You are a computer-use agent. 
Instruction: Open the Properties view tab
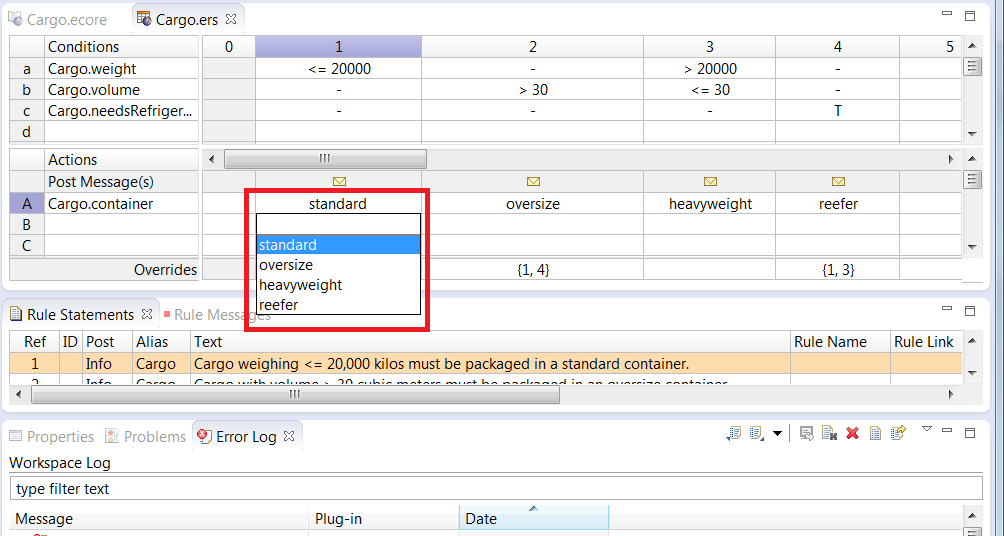click(53, 437)
